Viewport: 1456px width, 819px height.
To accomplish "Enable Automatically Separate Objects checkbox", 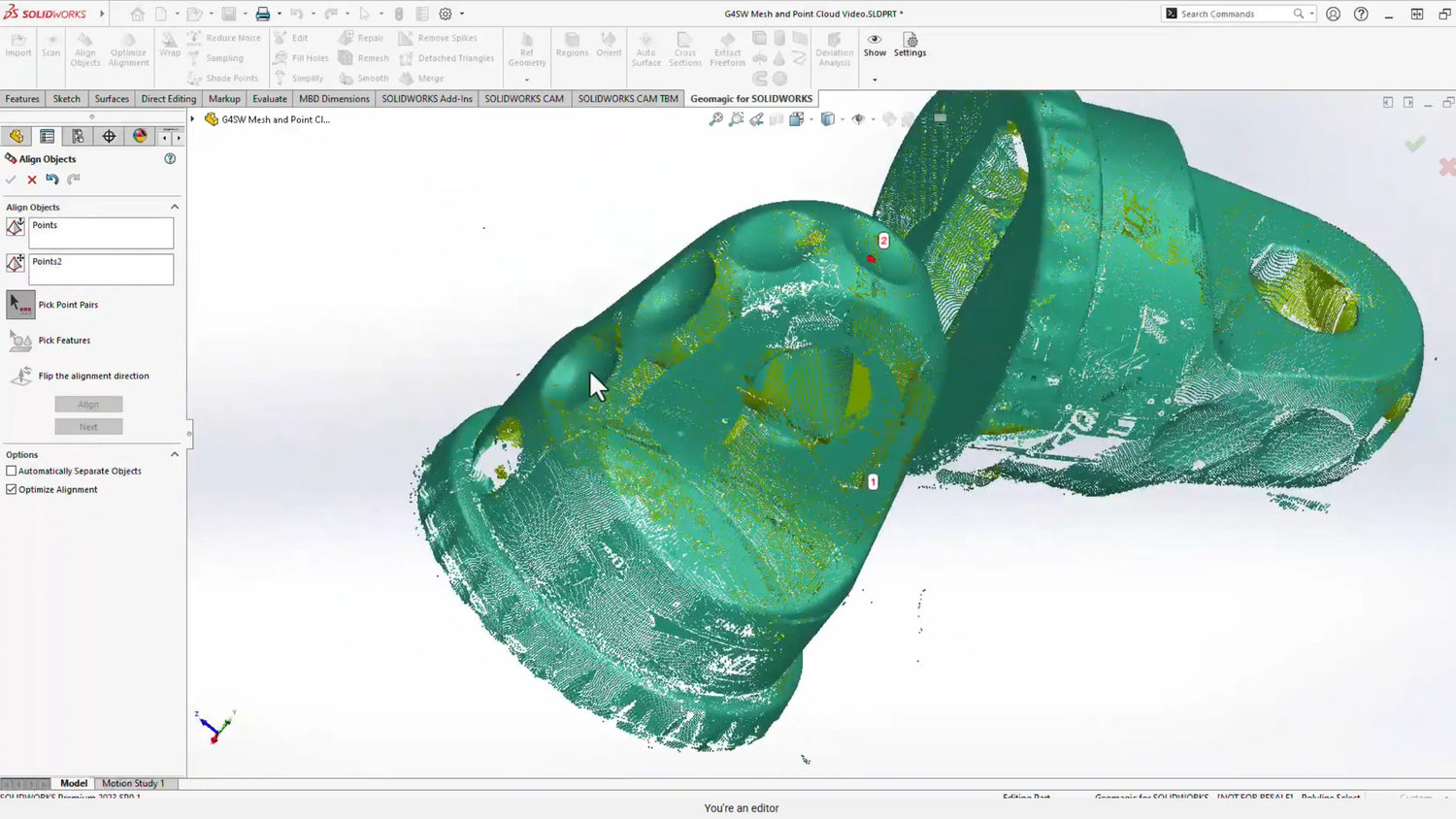I will tap(12, 472).
